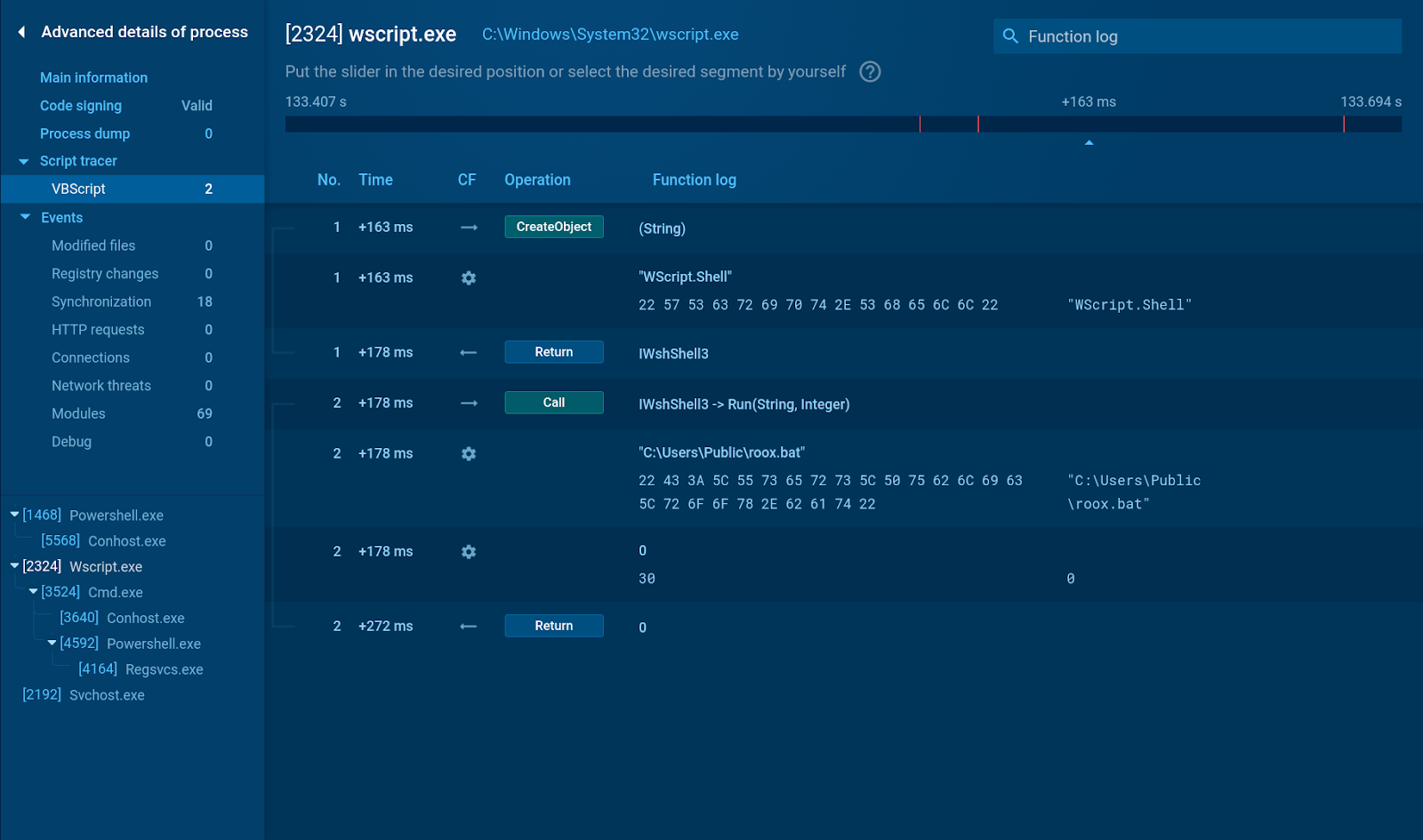
Task: Click the CreateObject operation button
Action: pyautogui.click(x=553, y=228)
